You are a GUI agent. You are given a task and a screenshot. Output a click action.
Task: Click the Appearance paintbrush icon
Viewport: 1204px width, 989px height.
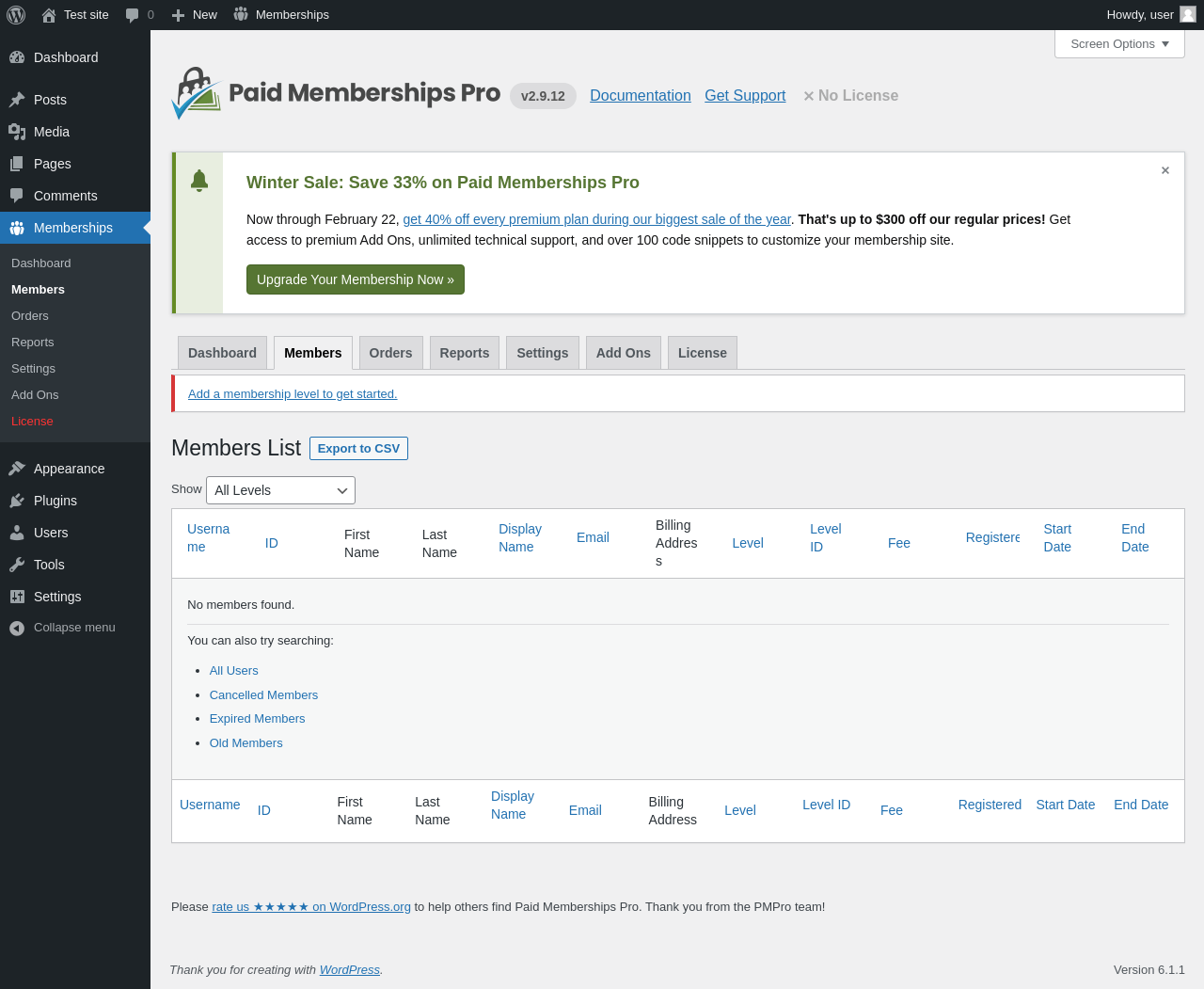[17, 469]
